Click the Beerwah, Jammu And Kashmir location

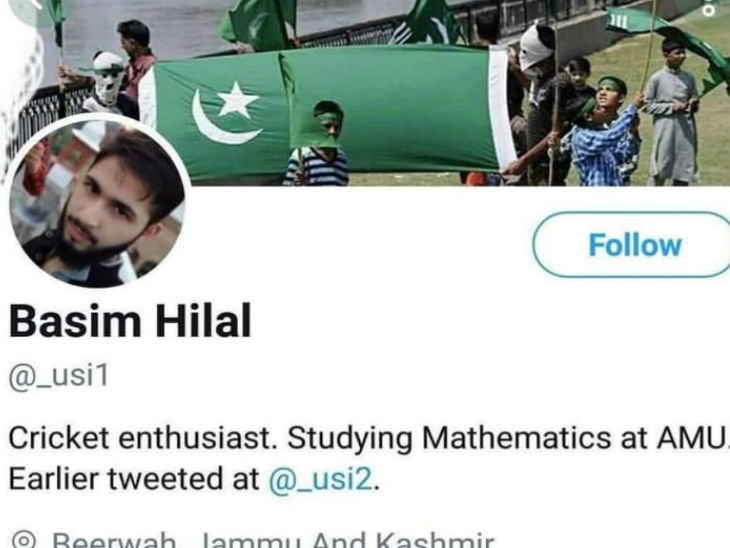[x=272, y=540]
